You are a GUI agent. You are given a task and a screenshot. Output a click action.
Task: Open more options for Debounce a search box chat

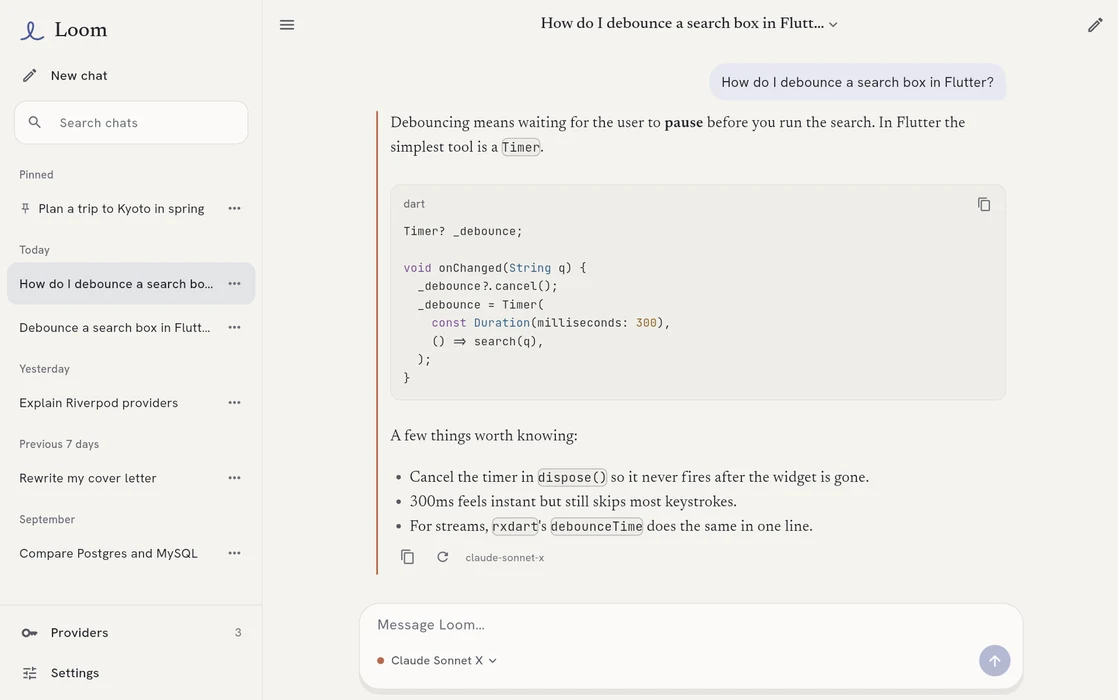(235, 327)
